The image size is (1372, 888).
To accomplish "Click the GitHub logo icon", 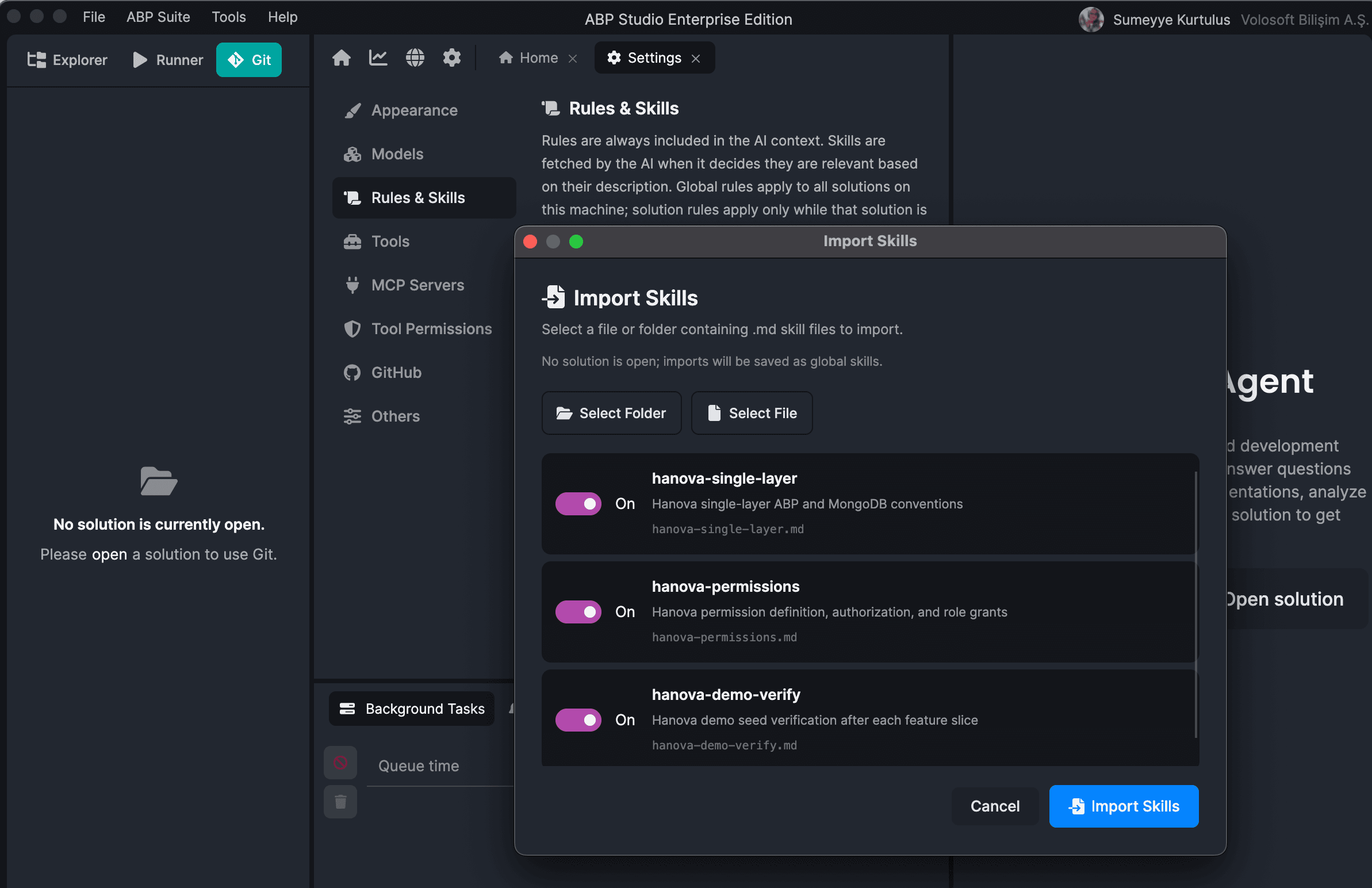I will [x=352, y=373].
